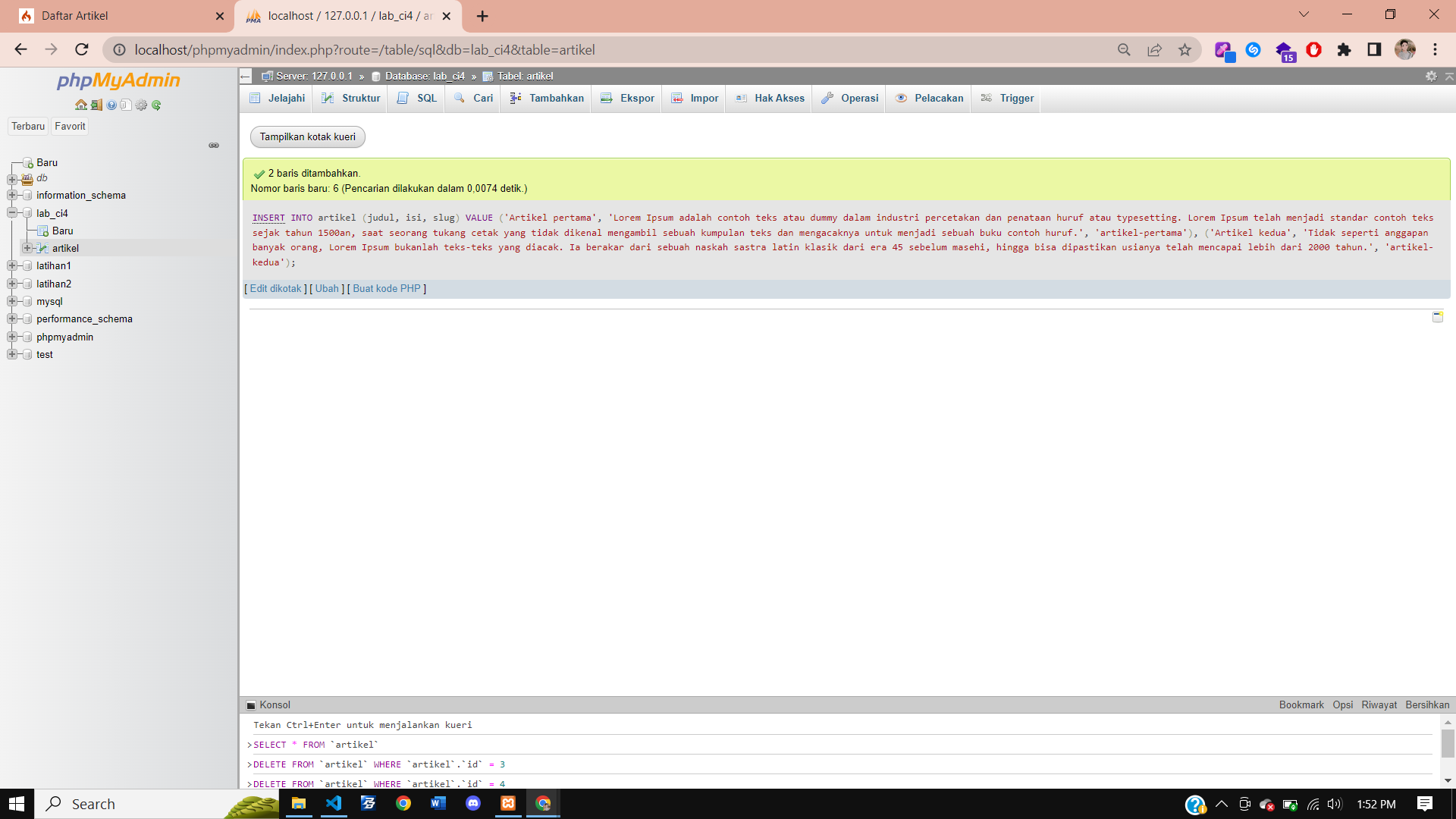The width and height of the screenshot is (1456, 819).
Task: Open phpMyAdmin documentation help icon
Action: pyautogui.click(x=111, y=105)
